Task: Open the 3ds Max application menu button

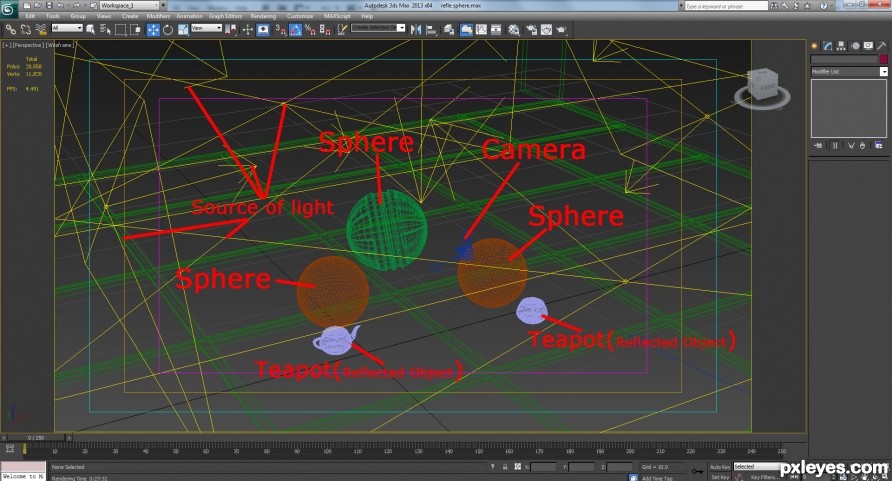Action: pyautogui.click(x=8, y=8)
